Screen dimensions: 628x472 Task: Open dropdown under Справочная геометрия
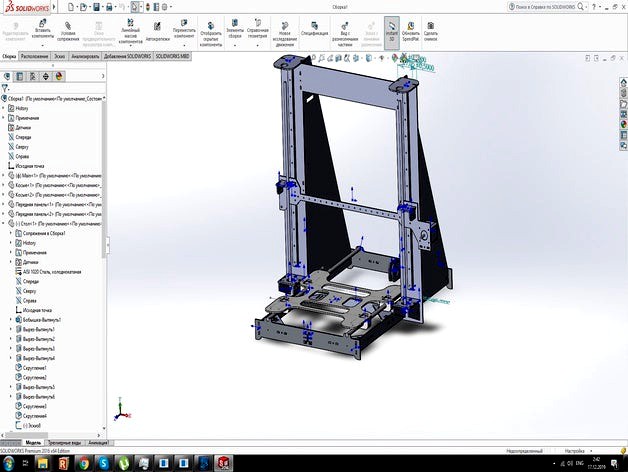click(258, 45)
